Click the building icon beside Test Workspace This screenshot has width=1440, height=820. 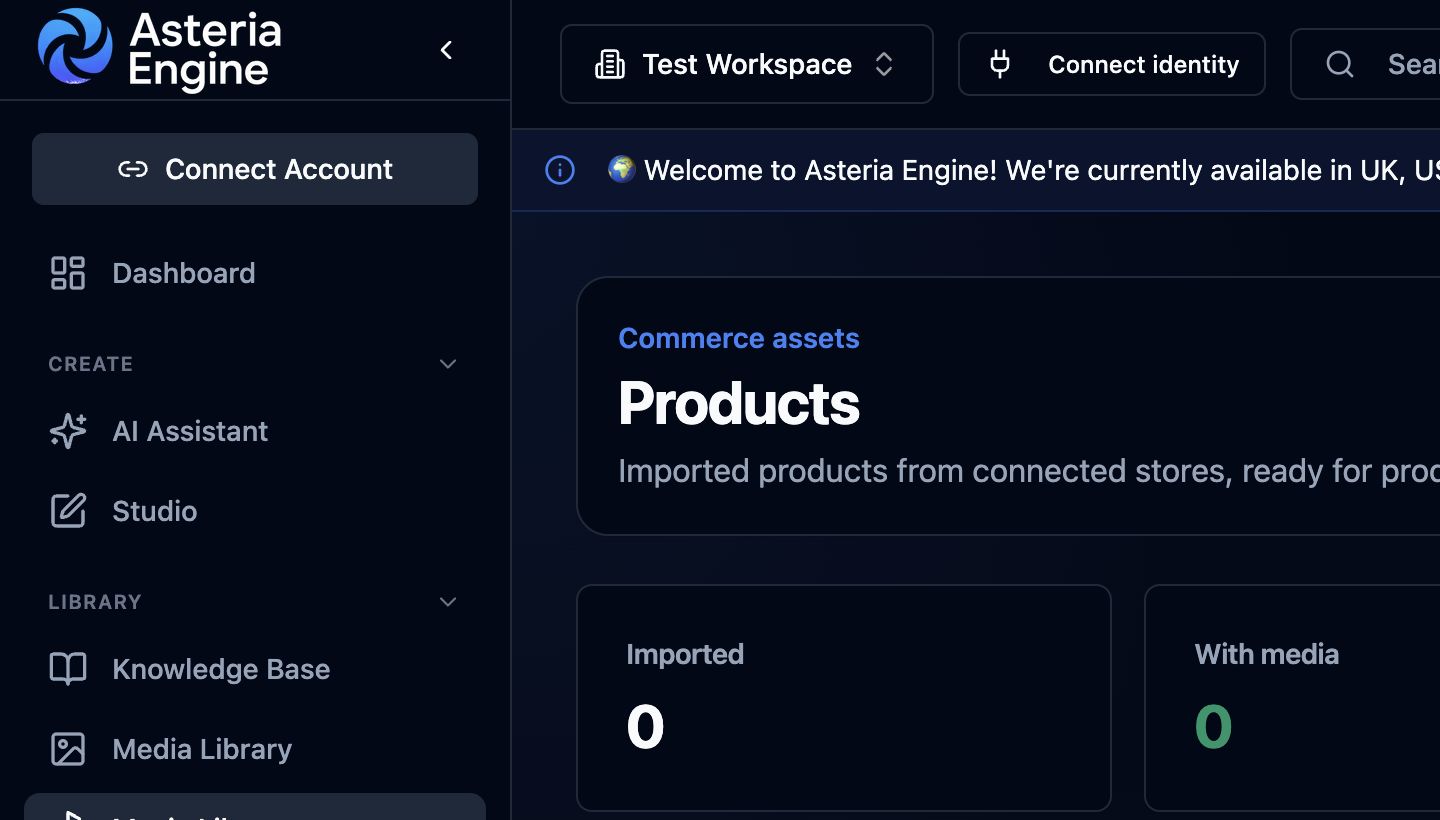[x=610, y=65]
